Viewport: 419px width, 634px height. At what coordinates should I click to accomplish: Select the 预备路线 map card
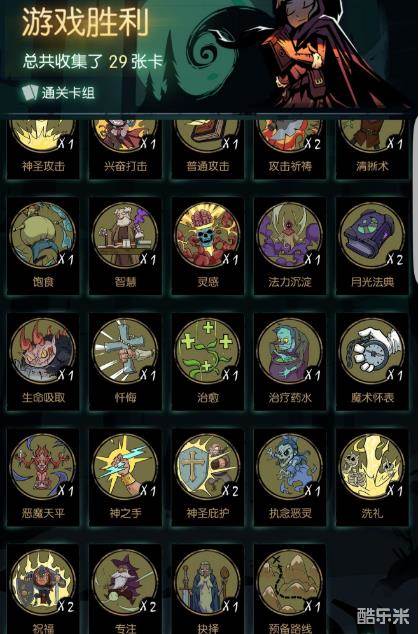290,589
